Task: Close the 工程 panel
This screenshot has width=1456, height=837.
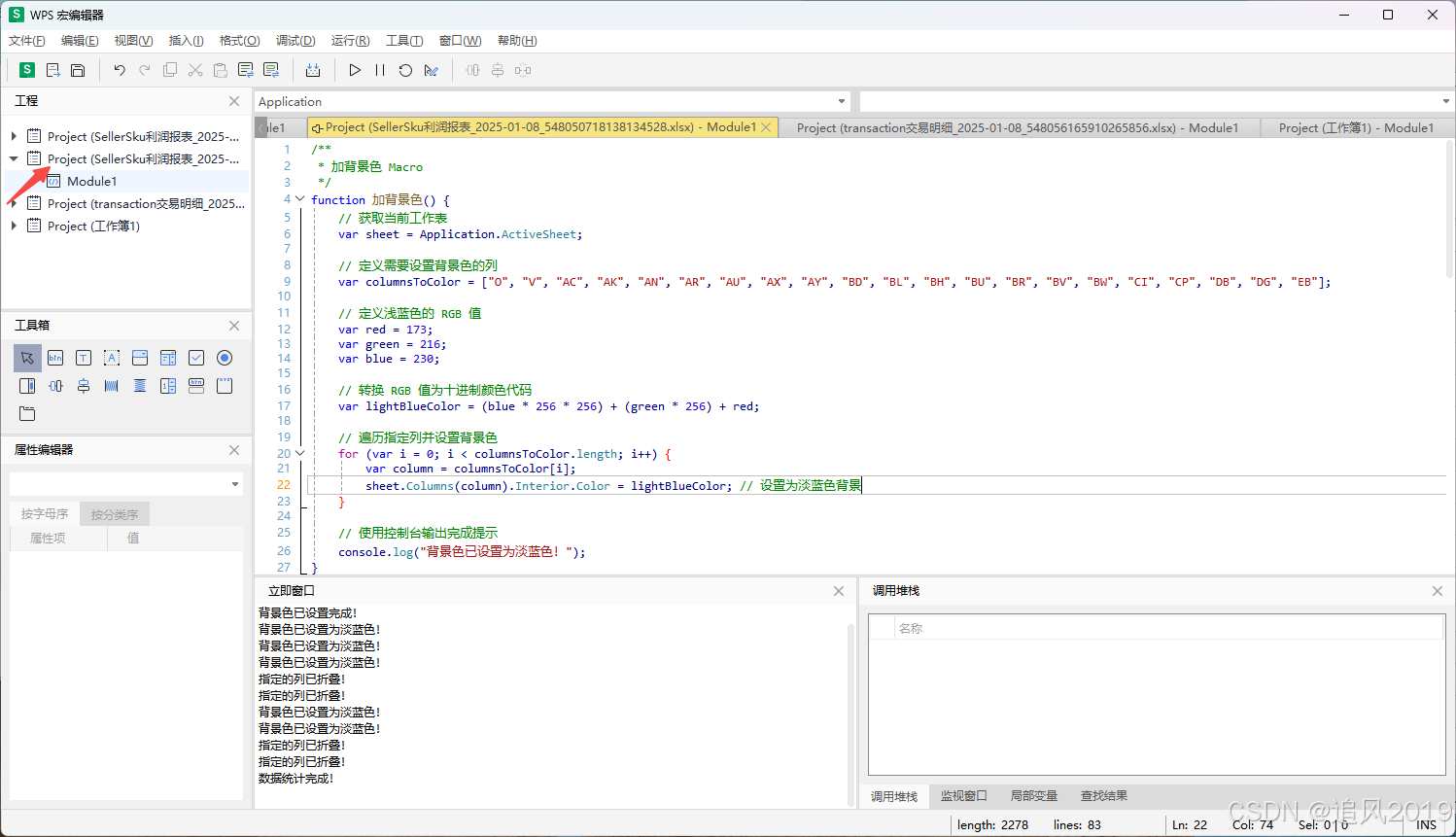Action: [x=234, y=101]
